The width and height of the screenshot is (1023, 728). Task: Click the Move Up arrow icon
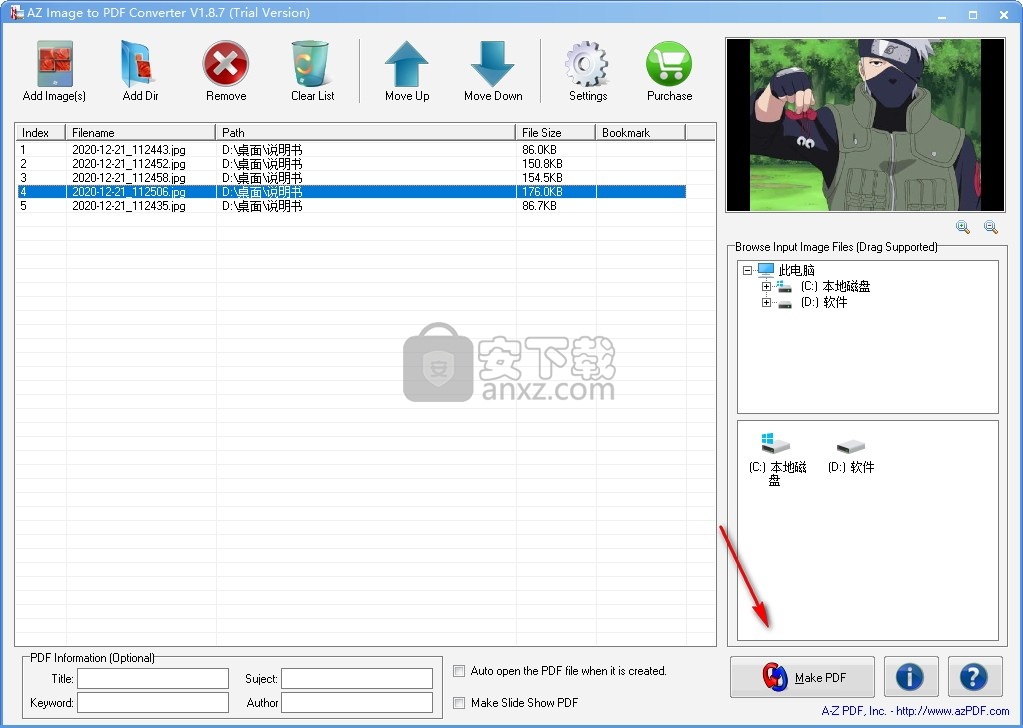coord(406,63)
